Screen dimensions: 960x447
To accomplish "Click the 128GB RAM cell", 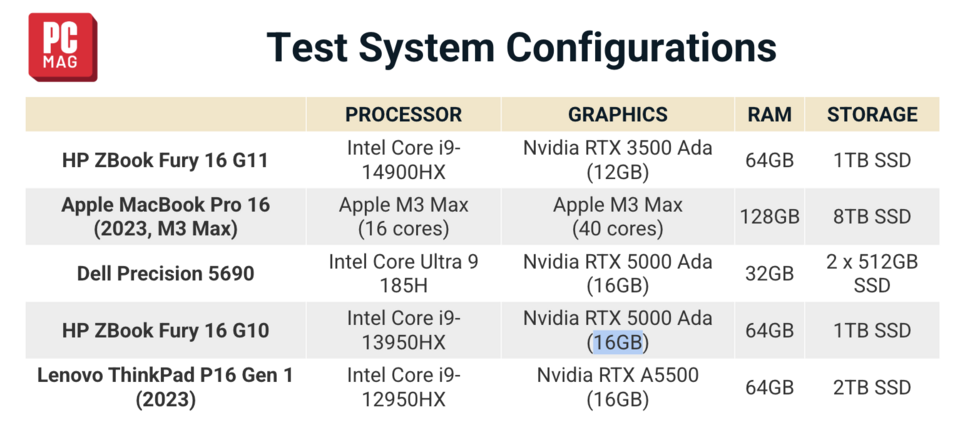I will pos(769,216).
